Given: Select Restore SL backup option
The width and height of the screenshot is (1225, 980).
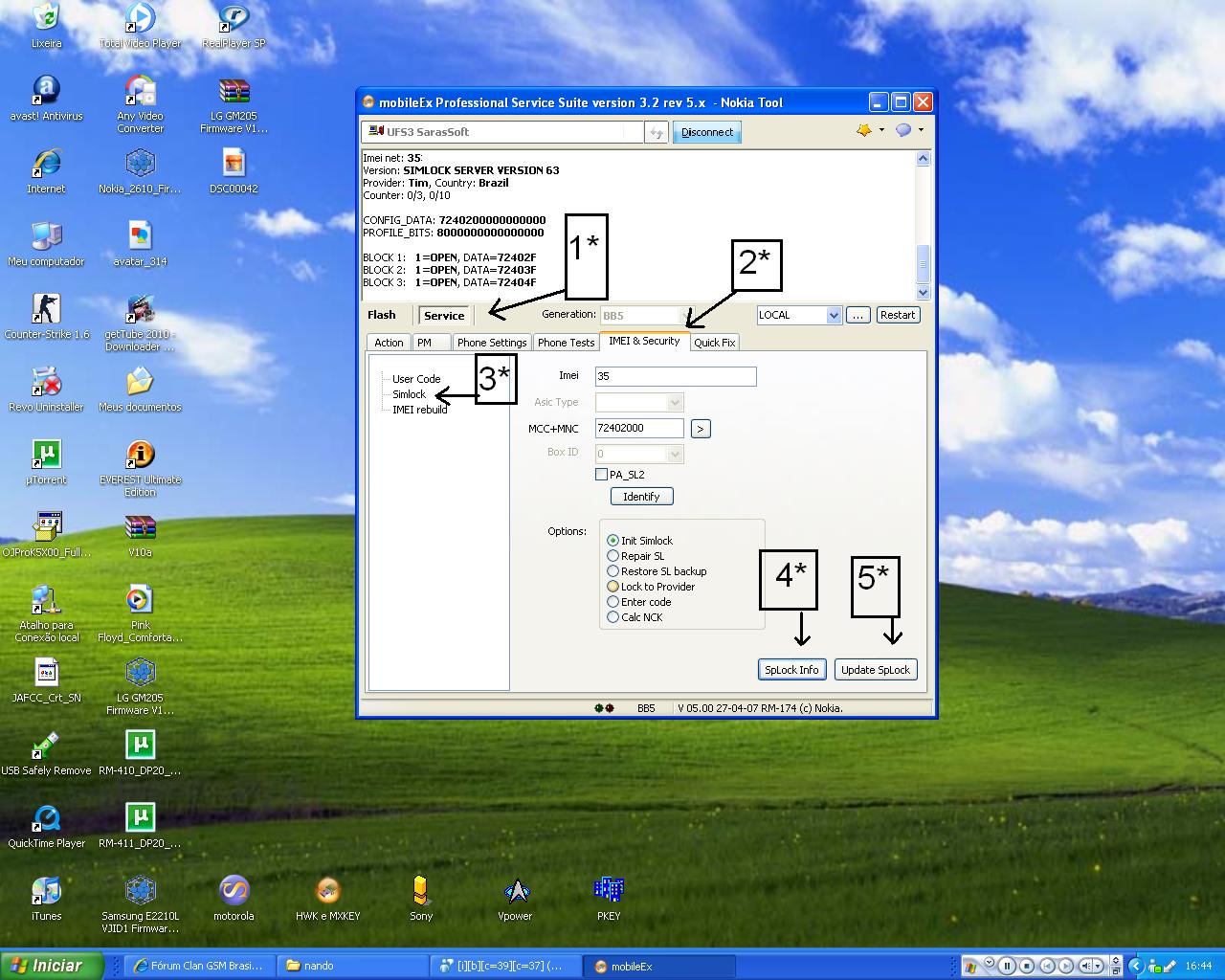Looking at the screenshot, I should (x=612, y=571).
